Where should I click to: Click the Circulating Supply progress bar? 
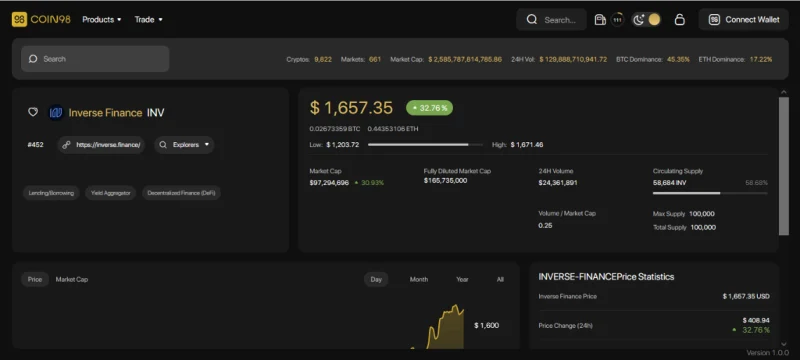[x=710, y=193]
